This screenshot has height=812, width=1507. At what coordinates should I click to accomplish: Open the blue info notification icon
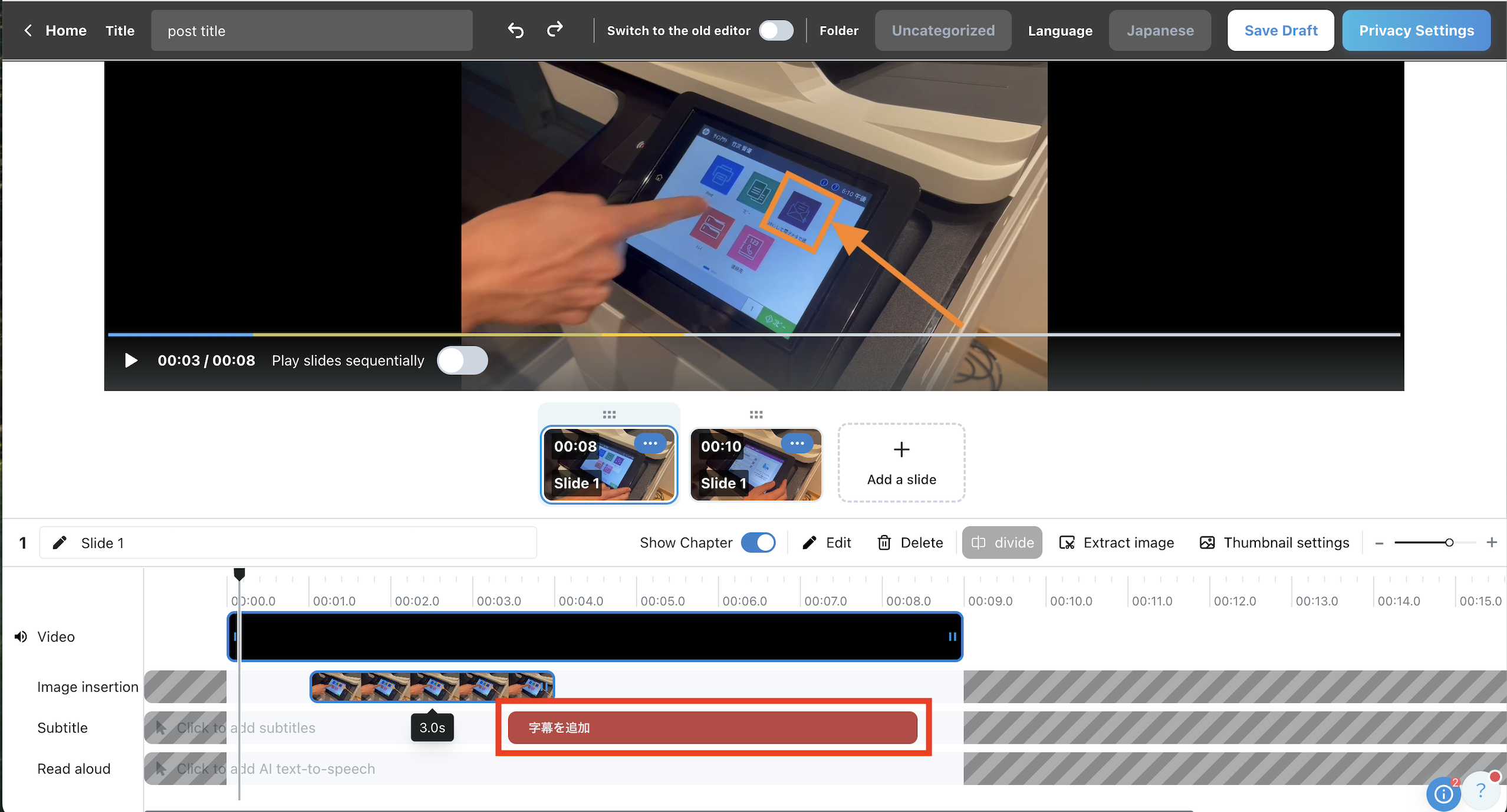(x=1443, y=794)
